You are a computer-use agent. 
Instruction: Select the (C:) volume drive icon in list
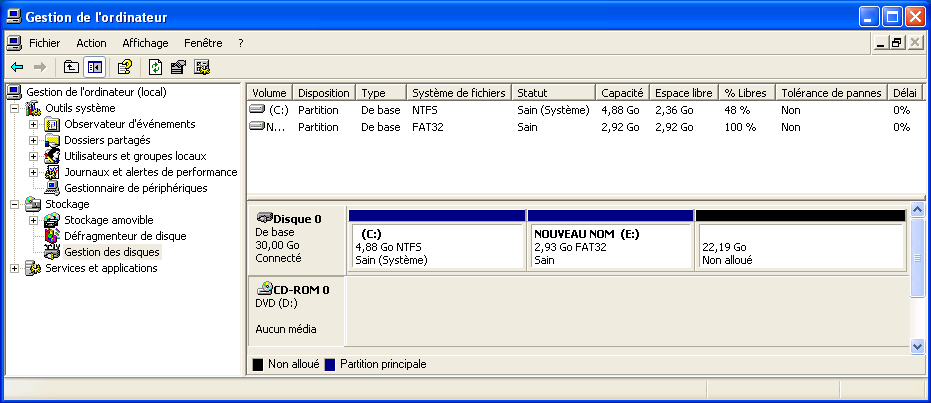tap(257, 110)
